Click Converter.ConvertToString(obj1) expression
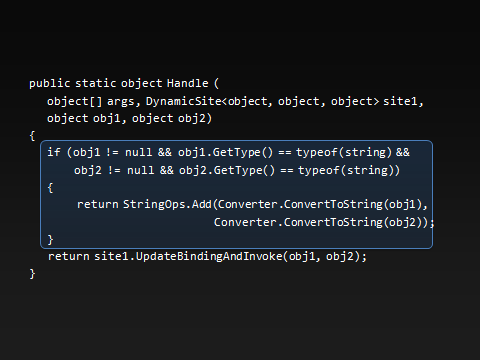Viewport: 480px width, 360px height. tap(320, 204)
